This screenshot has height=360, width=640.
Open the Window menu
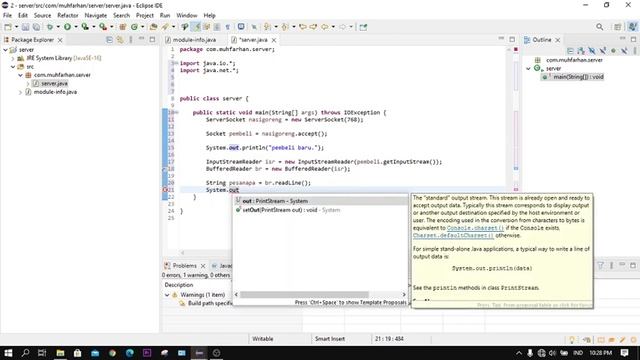tap(187, 15)
